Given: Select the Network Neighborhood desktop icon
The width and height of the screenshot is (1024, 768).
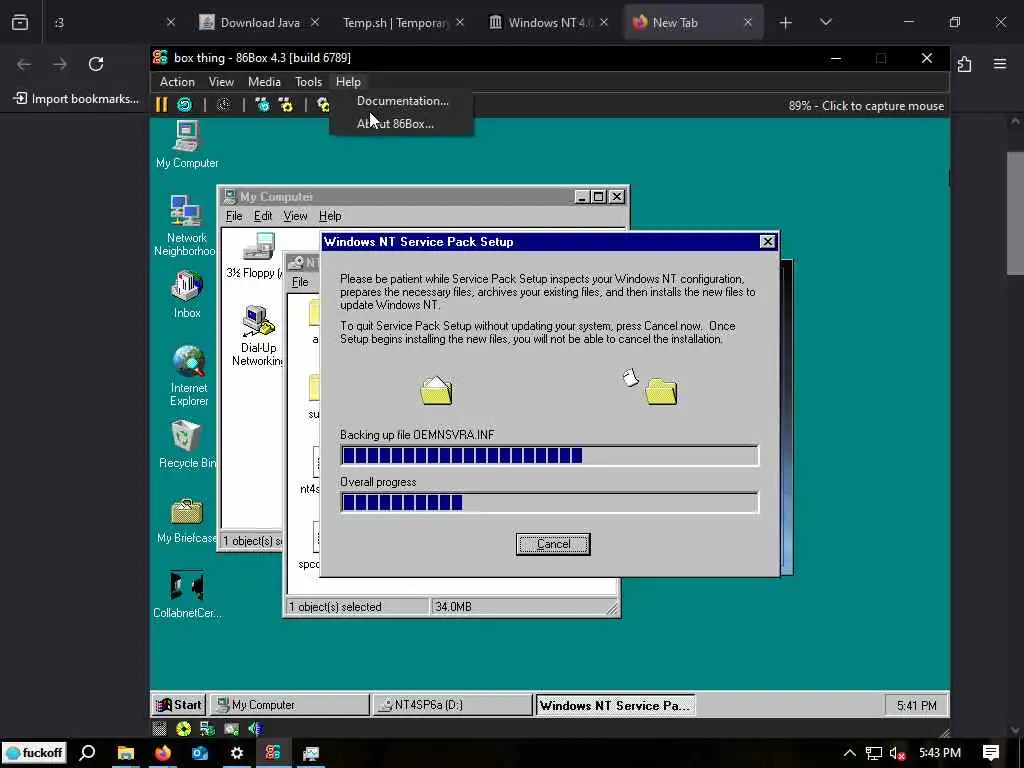Looking at the screenshot, I should (x=185, y=225).
